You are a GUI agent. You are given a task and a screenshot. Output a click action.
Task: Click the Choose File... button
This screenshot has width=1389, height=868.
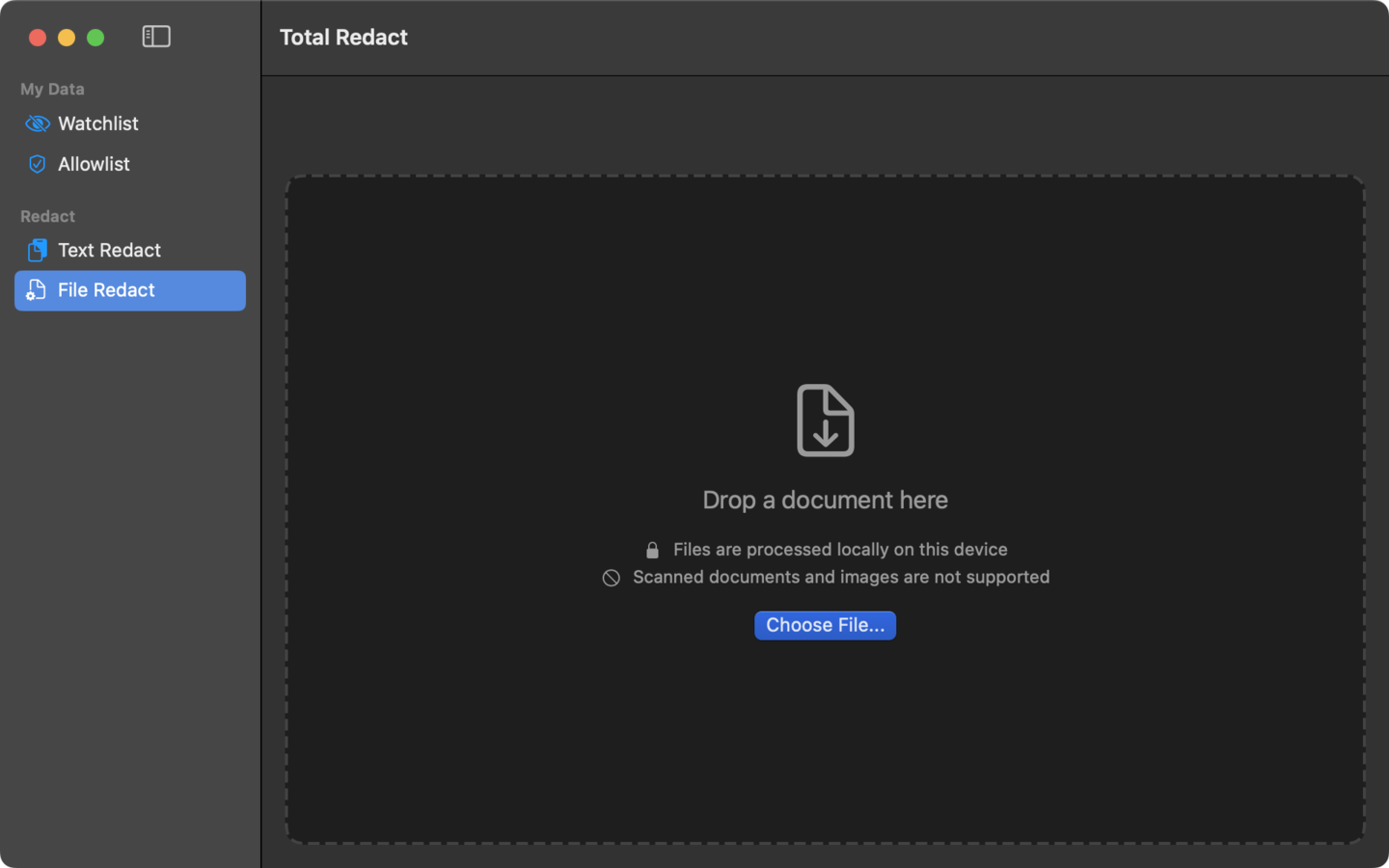pos(826,625)
